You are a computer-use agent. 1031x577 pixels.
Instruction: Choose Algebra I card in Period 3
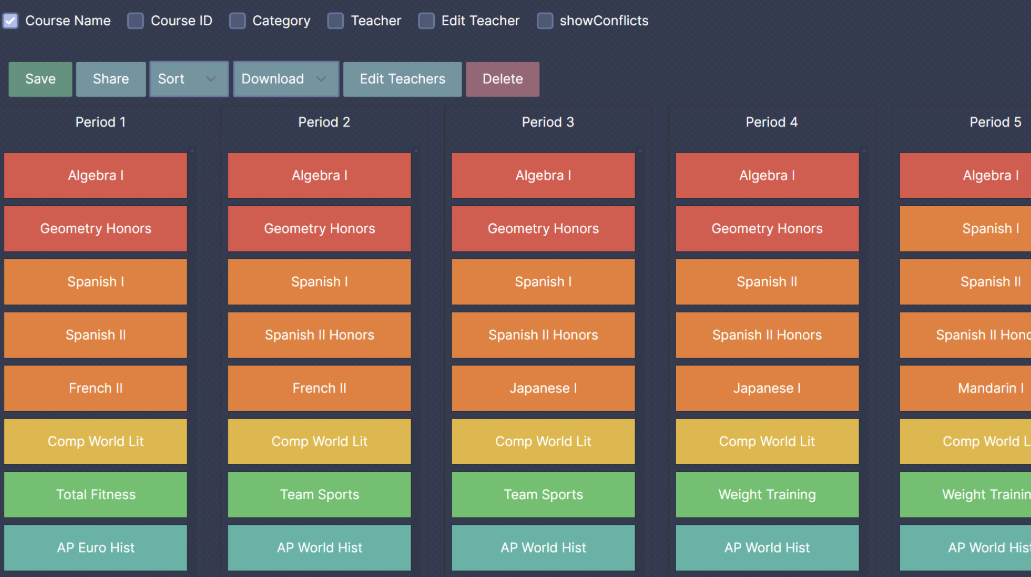pyautogui.click(x=543, y=175)
